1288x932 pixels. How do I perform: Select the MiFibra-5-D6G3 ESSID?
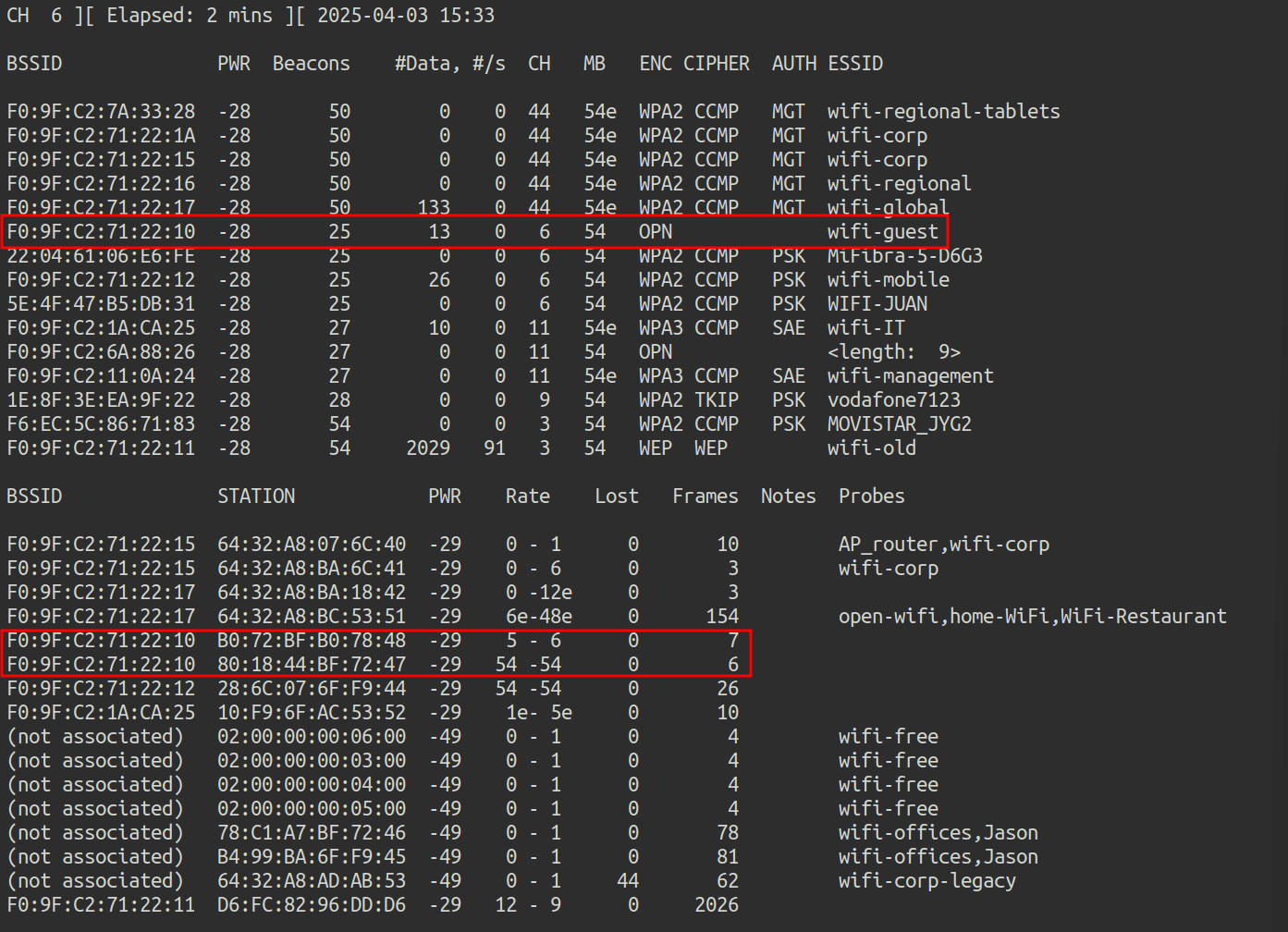coord(904,256)
